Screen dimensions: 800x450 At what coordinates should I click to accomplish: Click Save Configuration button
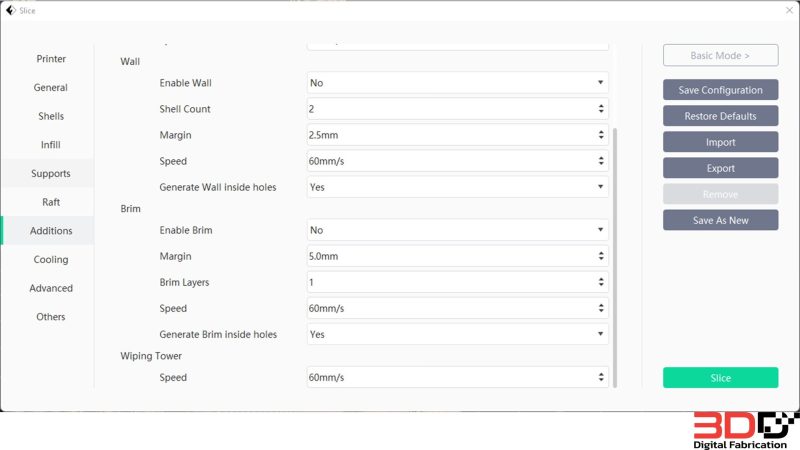[x=720, y=90]
